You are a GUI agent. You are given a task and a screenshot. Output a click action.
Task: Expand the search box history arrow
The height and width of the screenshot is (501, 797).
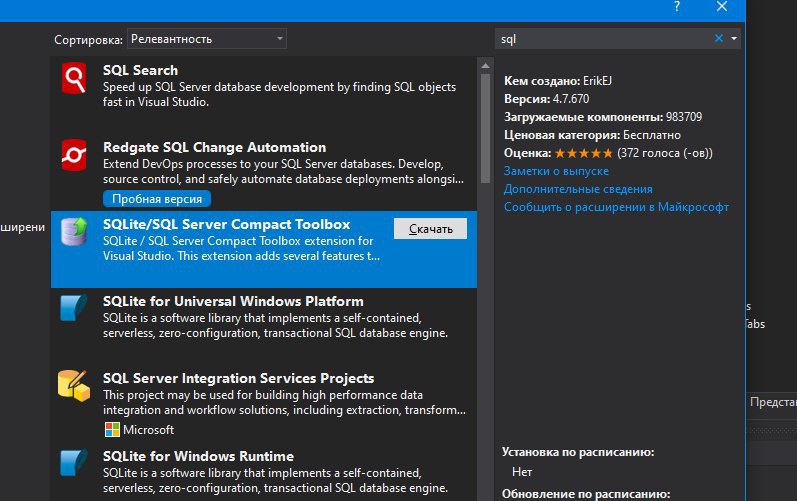click(x=734, y=39)
